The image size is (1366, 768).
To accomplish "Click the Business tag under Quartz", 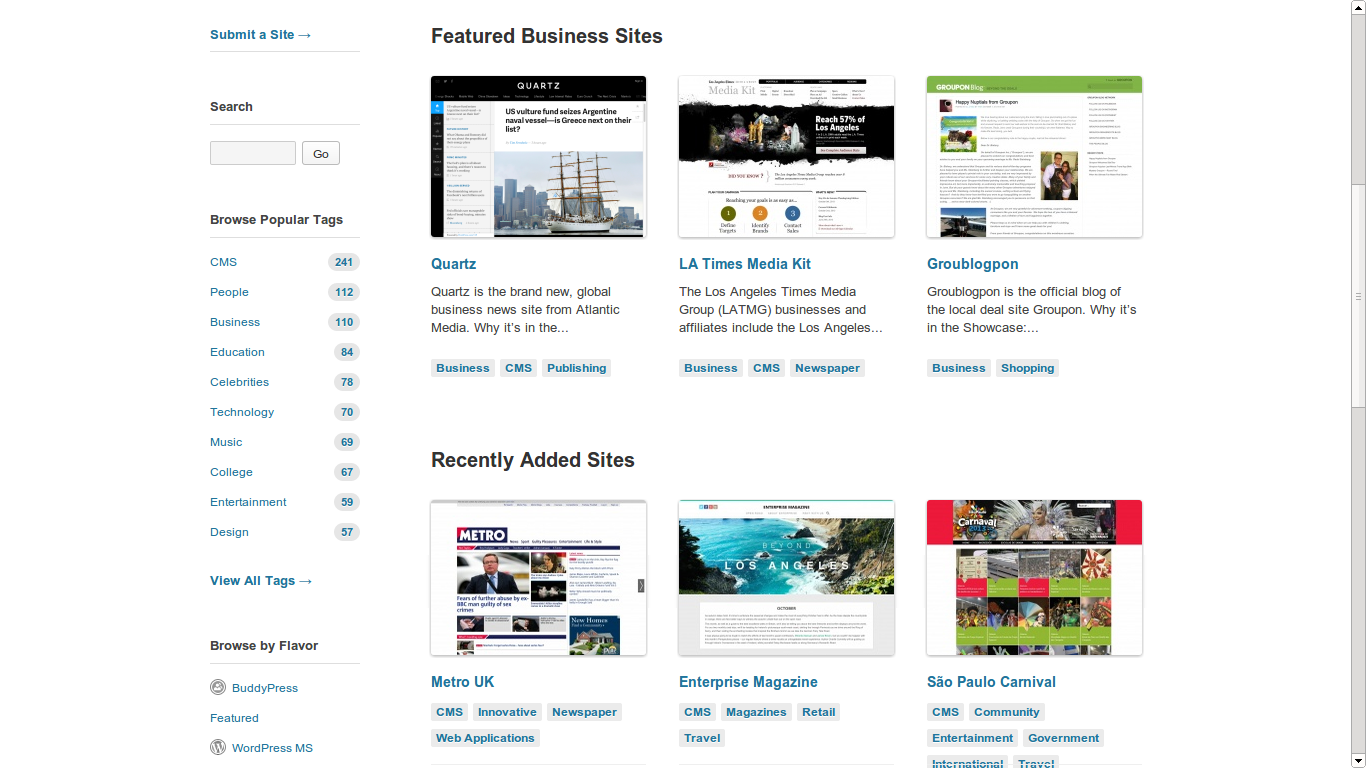I will 463,368.
